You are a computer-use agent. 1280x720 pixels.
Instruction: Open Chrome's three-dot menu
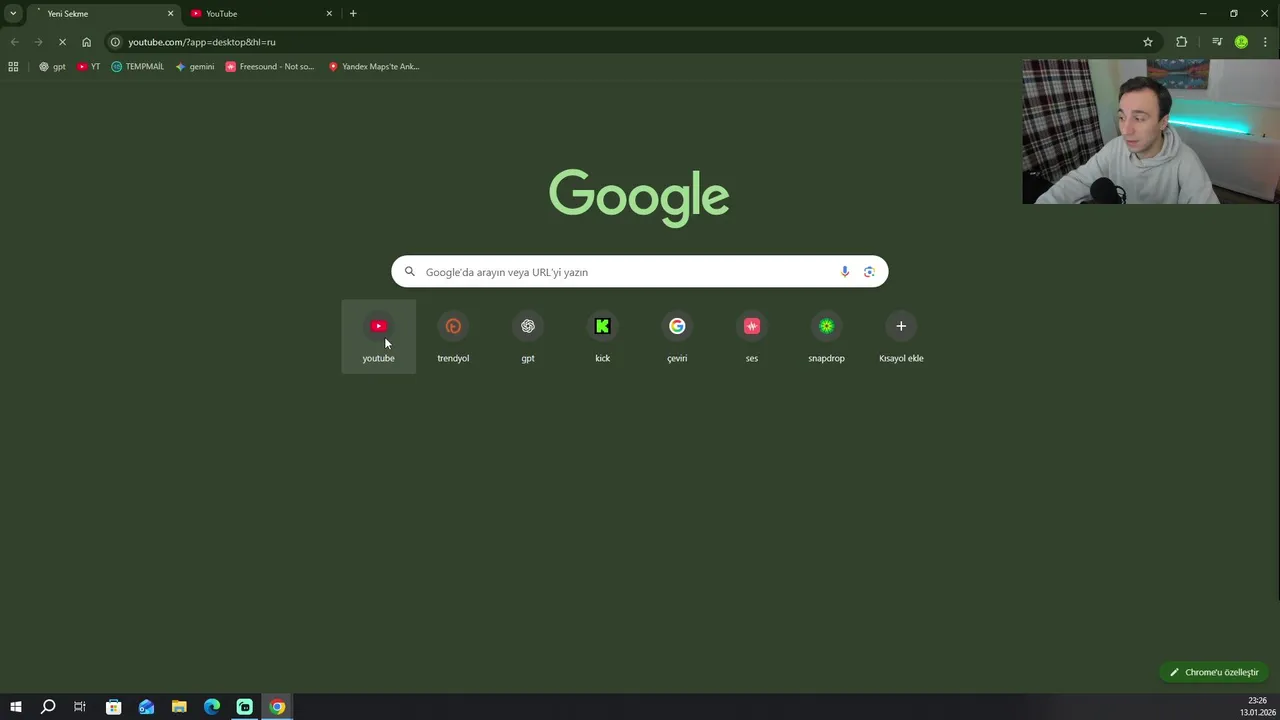pos(1265,42)
